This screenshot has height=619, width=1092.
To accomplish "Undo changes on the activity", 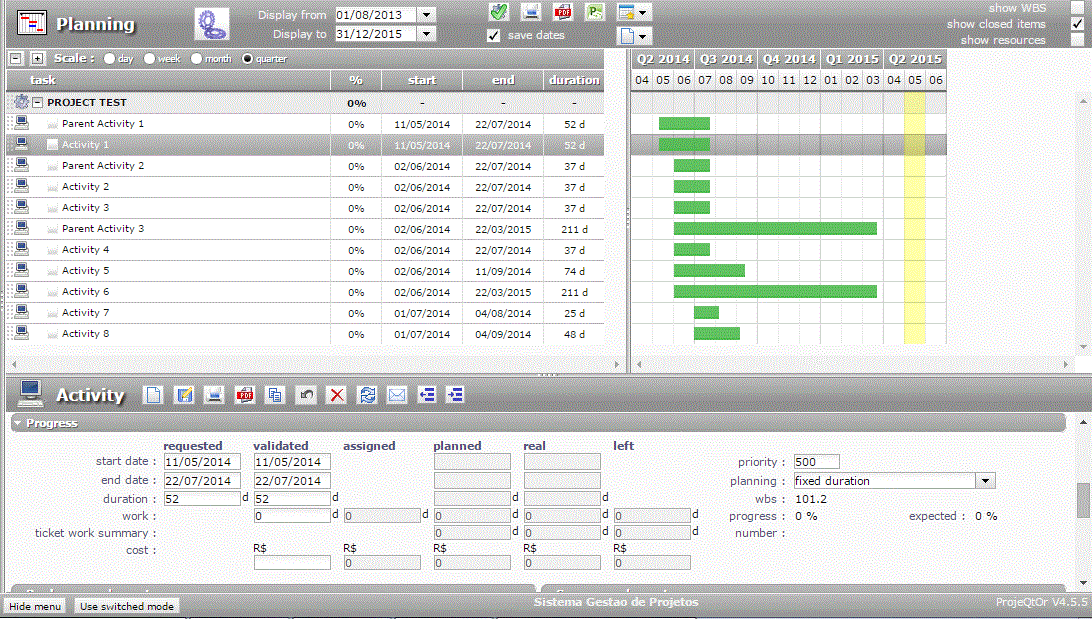I will [x=306, y=395].
